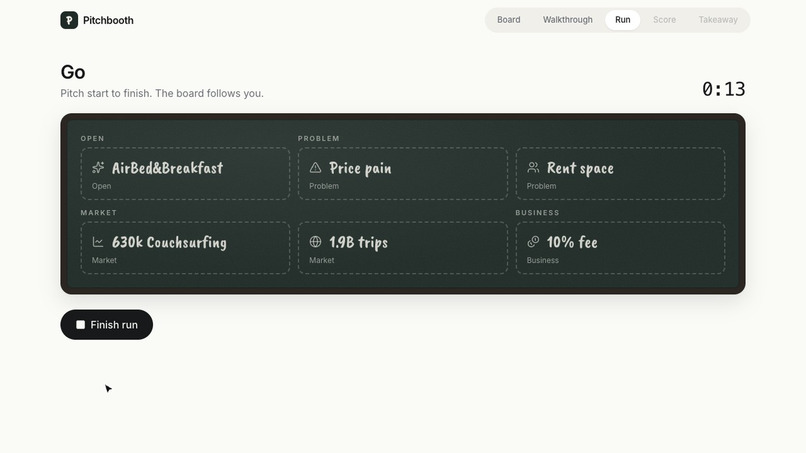
Task: Select the 630k Couchsurfing card title
Action: pyautogui.click(x=169, y=242)
